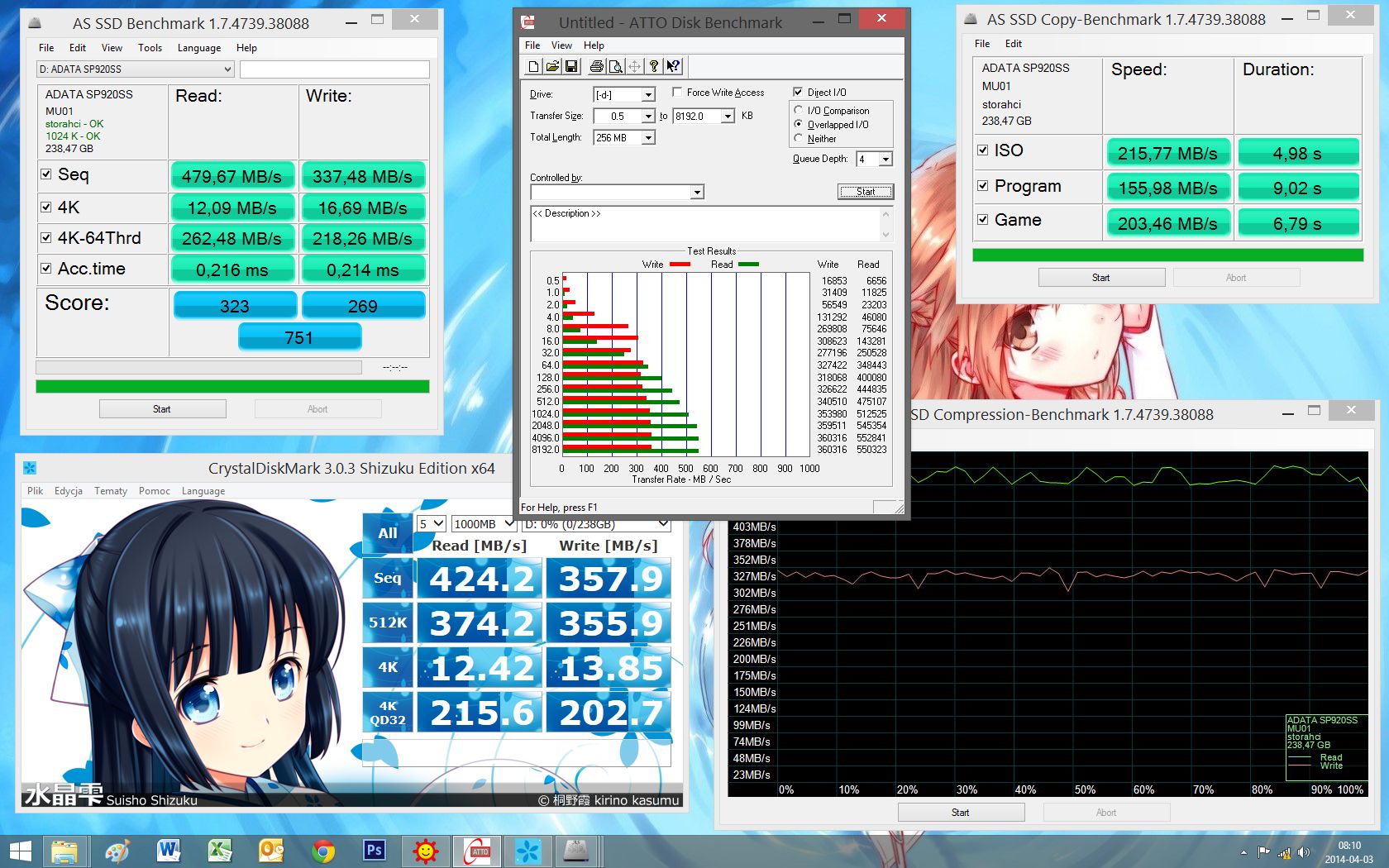Open the Tematy menu in CrystalDiskMark
Screen dimensions: 1389x868
click(111, 491)
